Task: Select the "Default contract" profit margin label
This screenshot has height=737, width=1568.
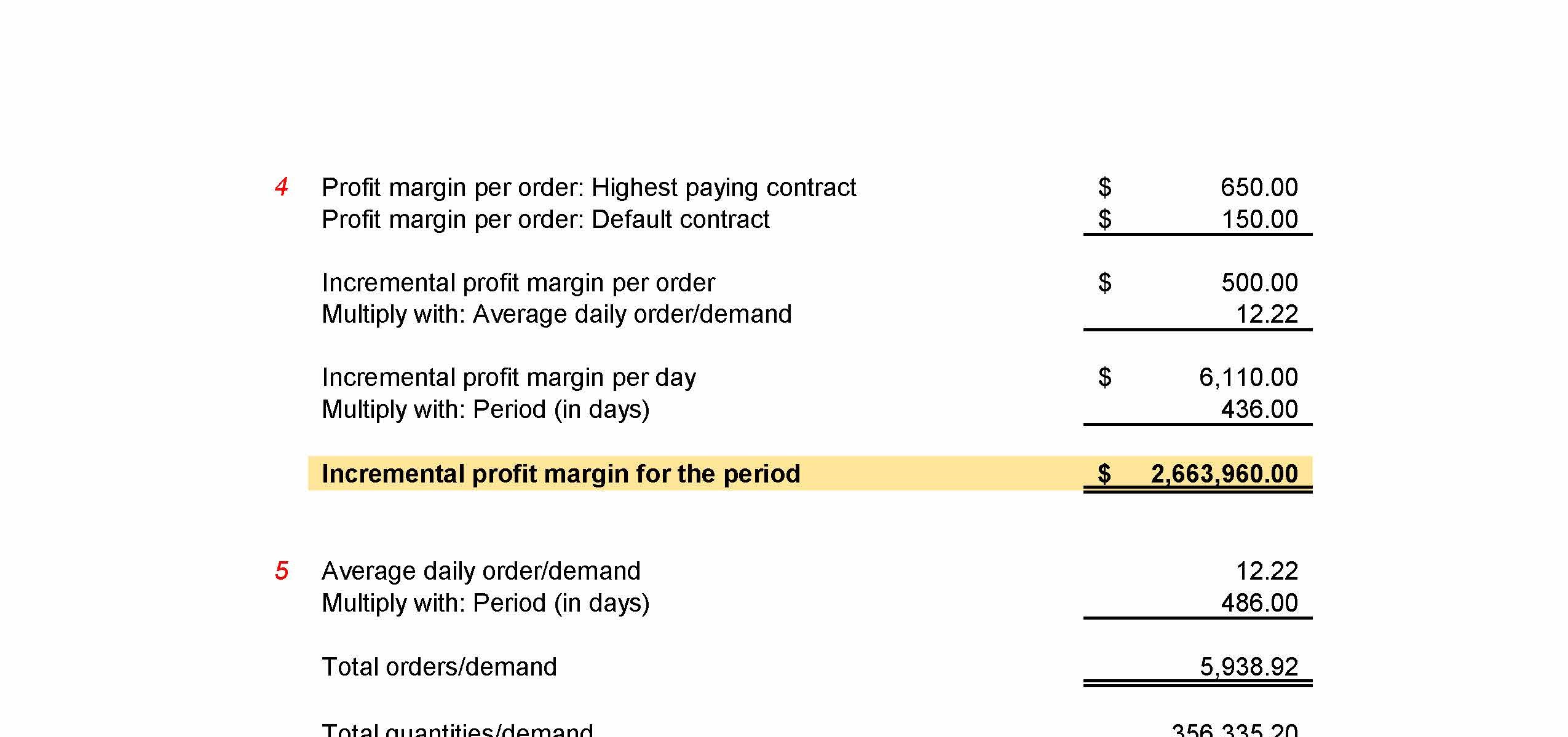Action: [545, 219]
